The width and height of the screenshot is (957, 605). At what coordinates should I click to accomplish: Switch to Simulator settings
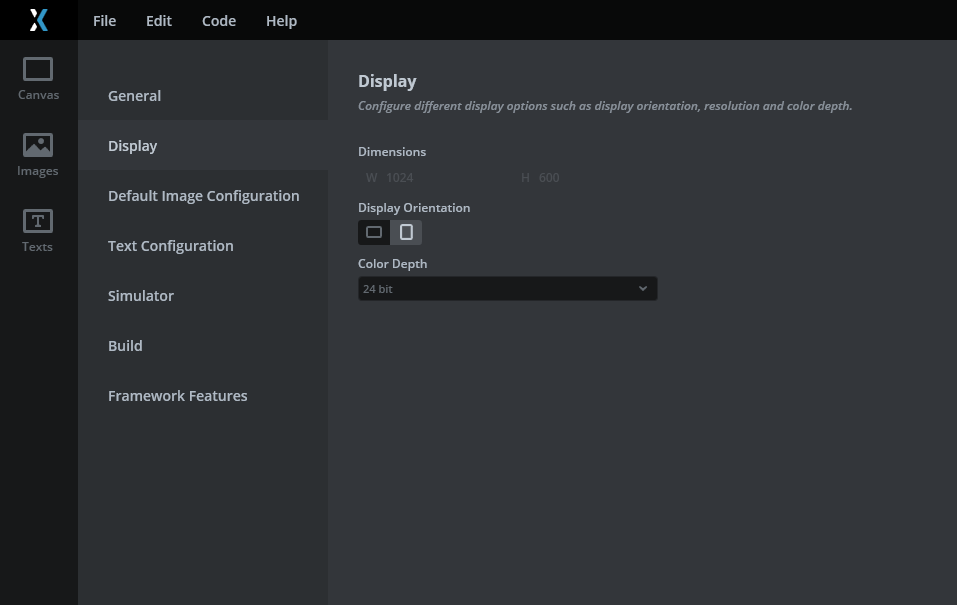141,296
